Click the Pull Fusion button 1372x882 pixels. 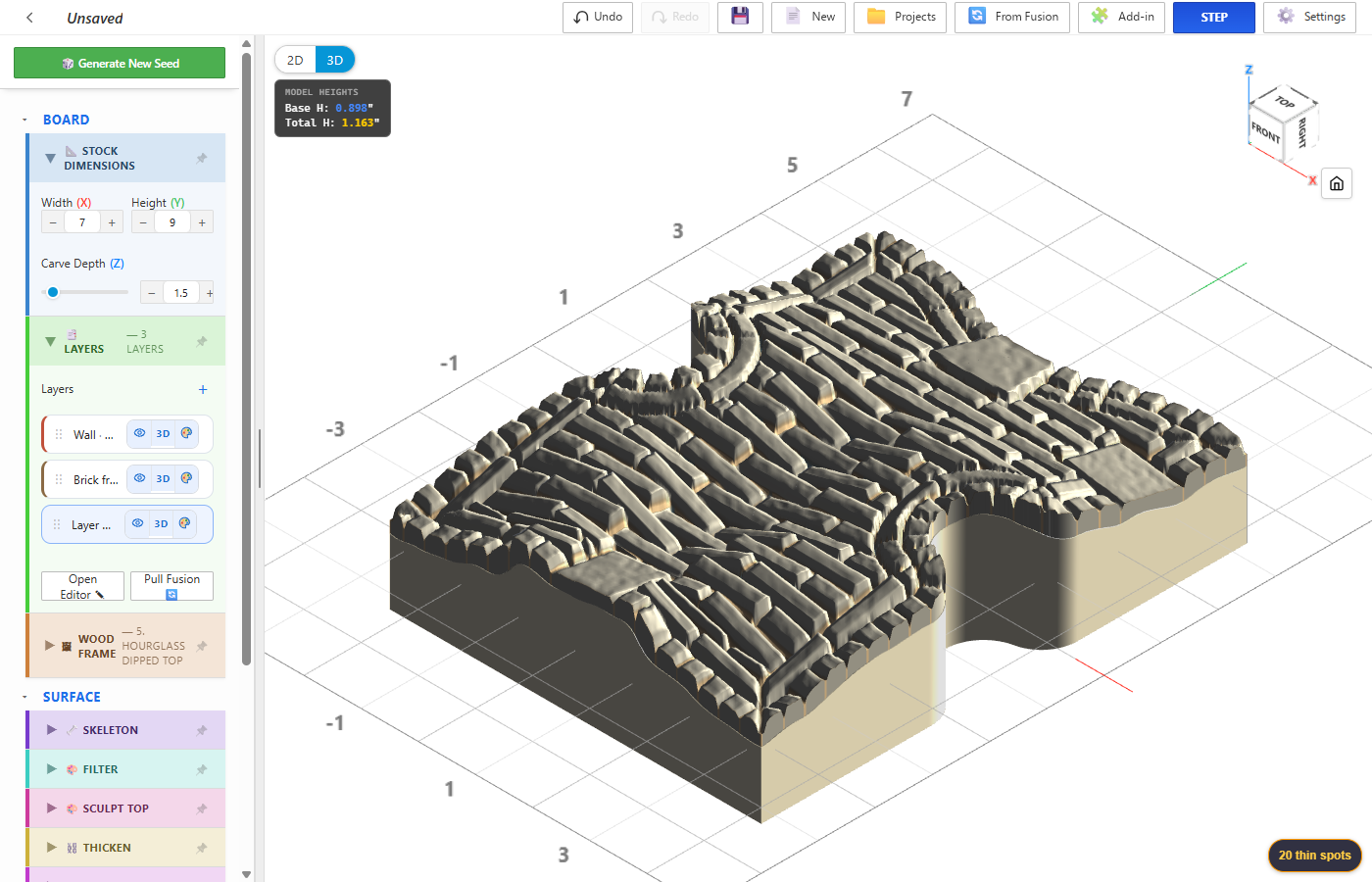click(171, 586)
